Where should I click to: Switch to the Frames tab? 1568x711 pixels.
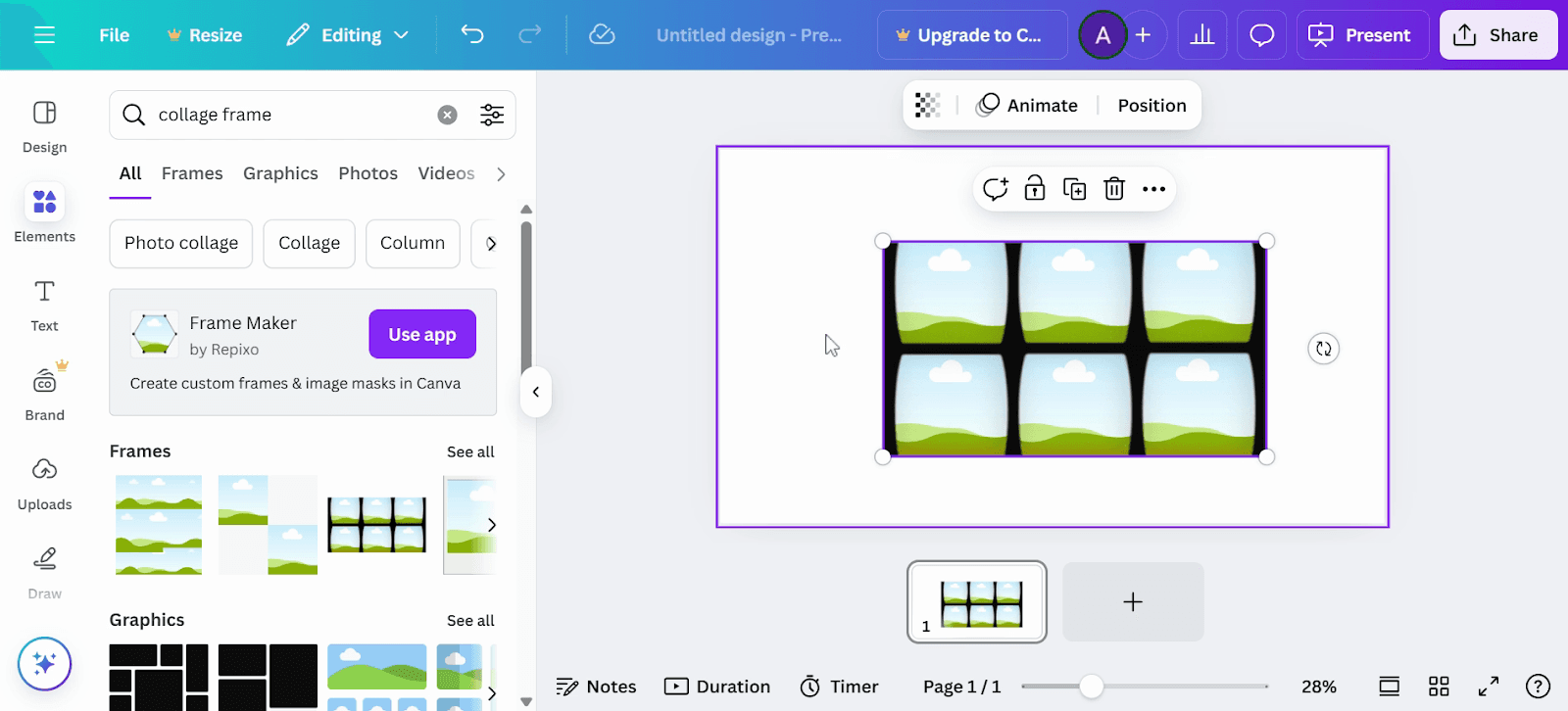pyautogui.click(x=192, y=173)
